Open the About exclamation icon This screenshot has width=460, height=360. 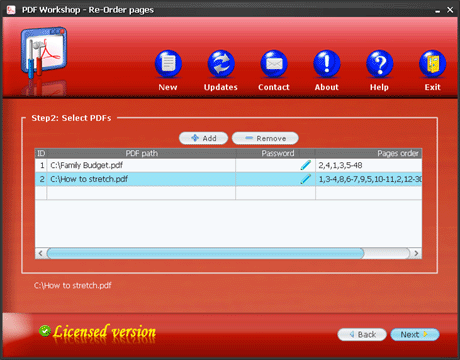click(327, 63)
